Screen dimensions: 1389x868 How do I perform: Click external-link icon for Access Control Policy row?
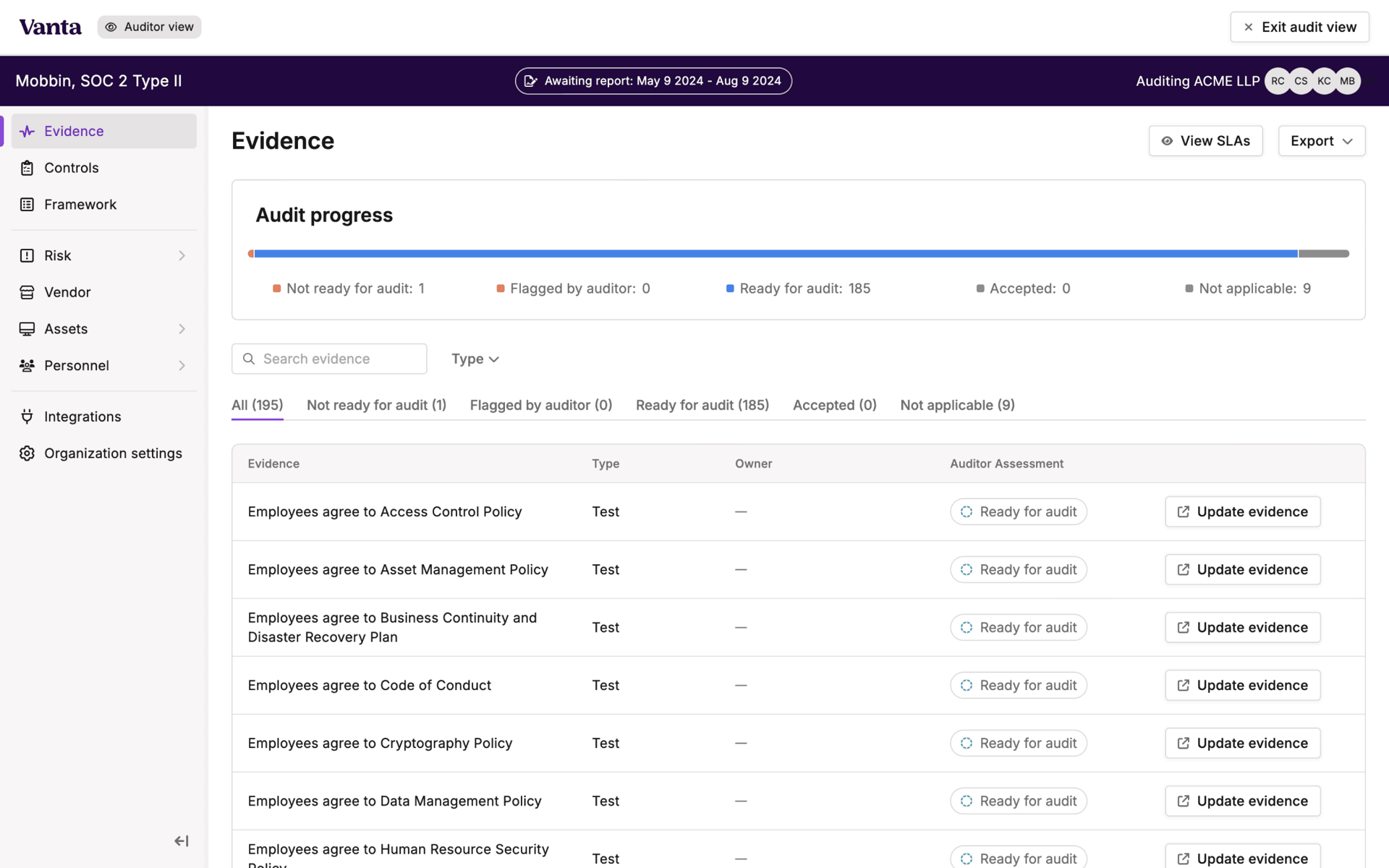[1184, 511]
